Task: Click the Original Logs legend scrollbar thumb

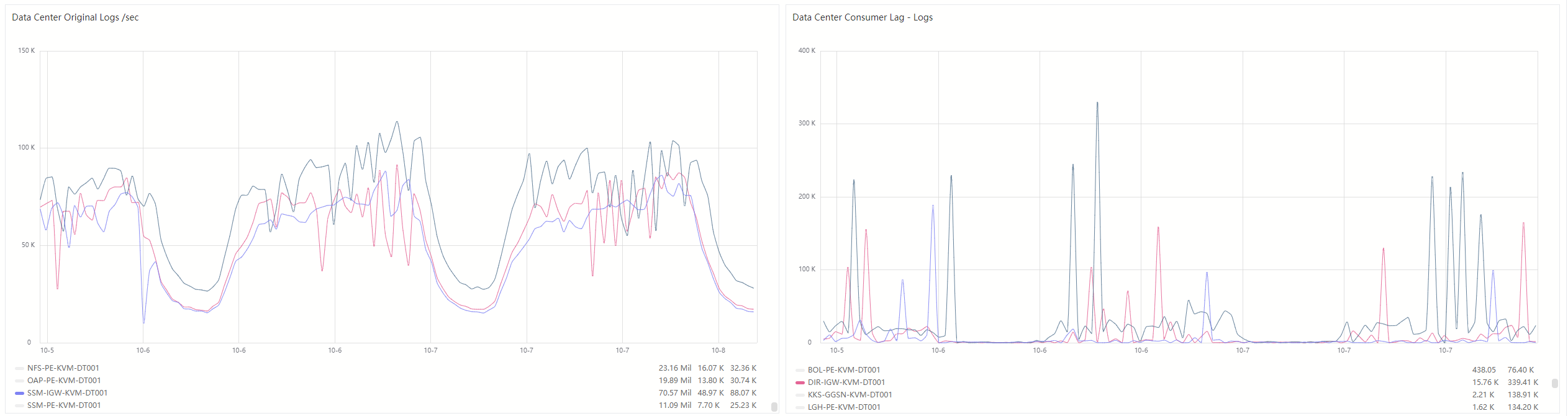Action: tap(774, 407)
